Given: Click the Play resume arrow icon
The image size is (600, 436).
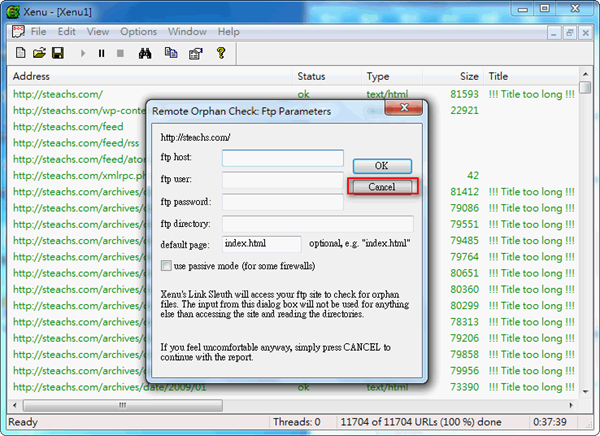Looking at the screenshot, I should click(x=83, y=53).
